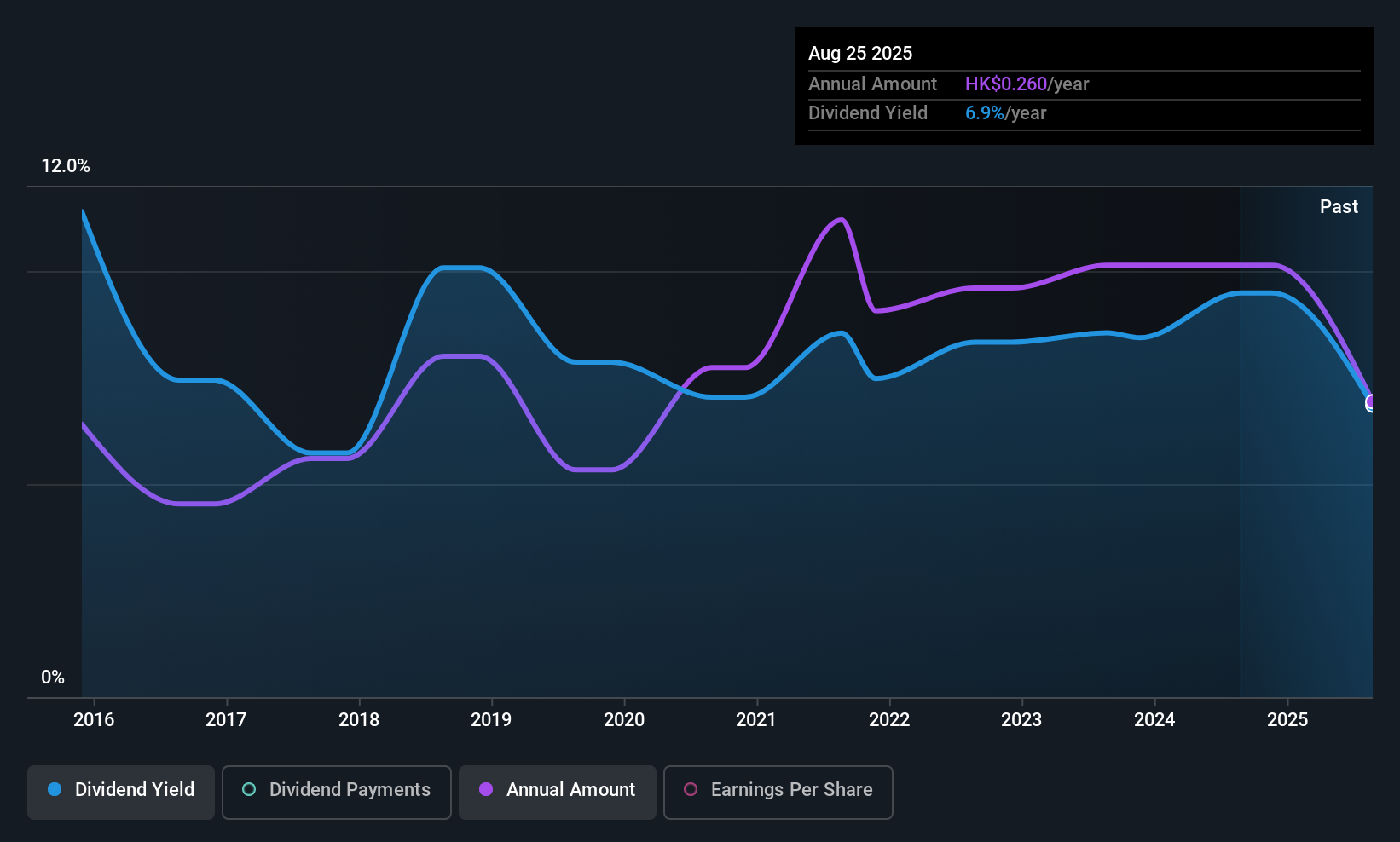
Task: Enable the Dividend Payments series
Action: (336, 792)
